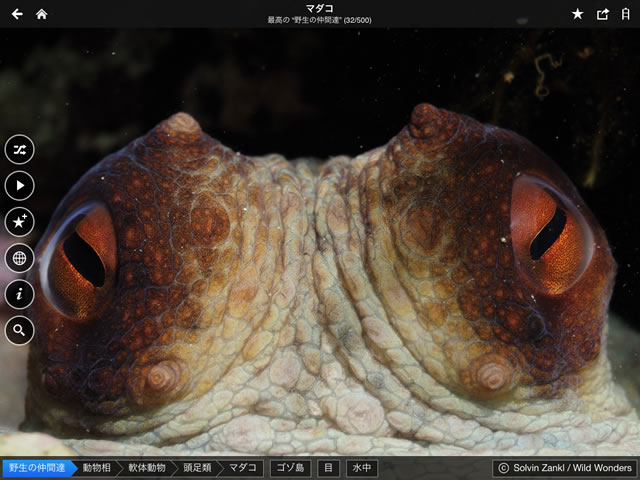Open Solvin Zankl / Wild Wonders credit
Image resolution: width=640 pixels, height=480 pixels.
[565, 468]
